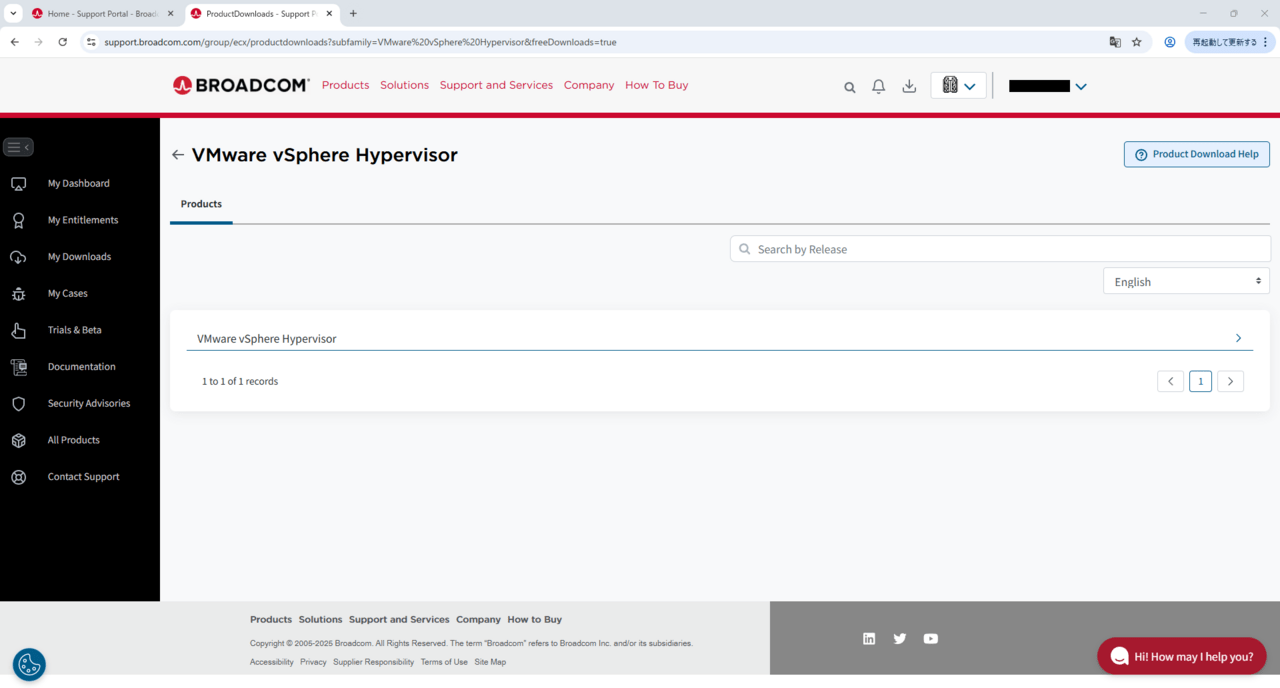Image resolution: width=1280 pixels, height=688 pixels.
Task: Click the My Cases bug icon
Action: click(18, 294)
